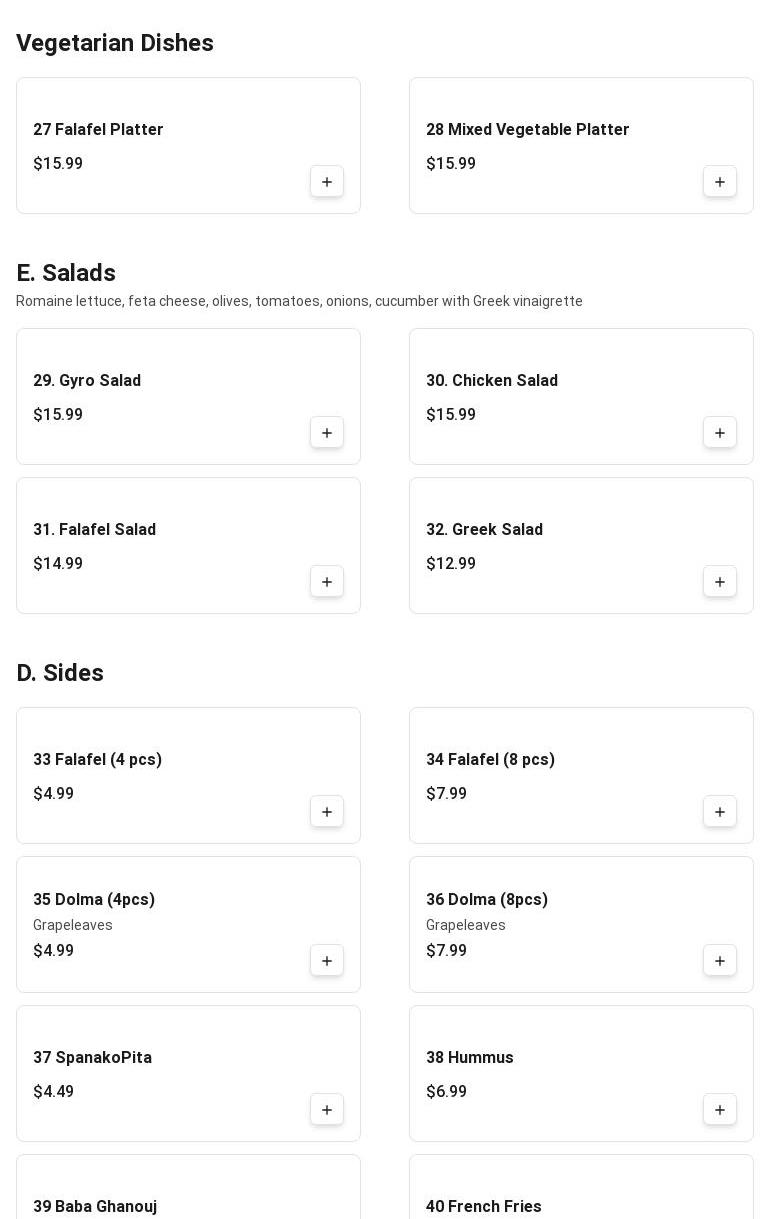Add Dolma (4pcs) with plus icon
The width and height of the screenshot is (770, 1219).
327,961
